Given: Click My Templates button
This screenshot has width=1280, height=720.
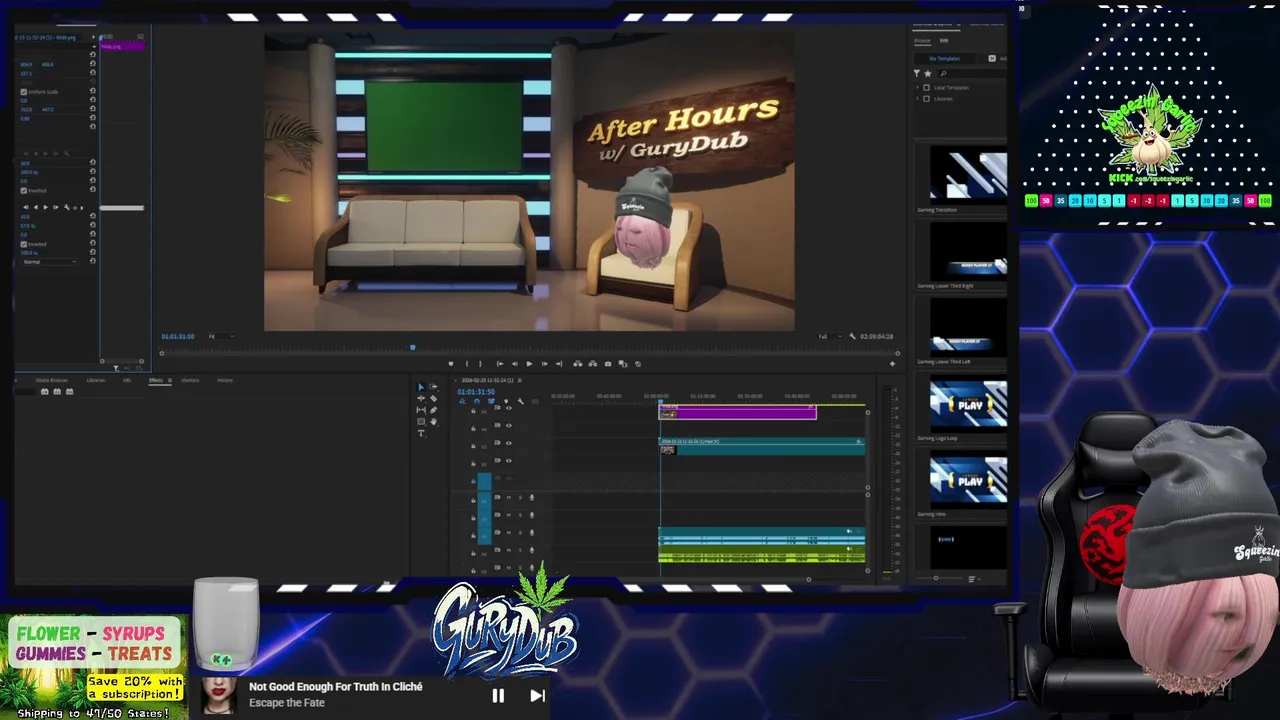Looking at the screenshot, I should (x=945, y=59).
